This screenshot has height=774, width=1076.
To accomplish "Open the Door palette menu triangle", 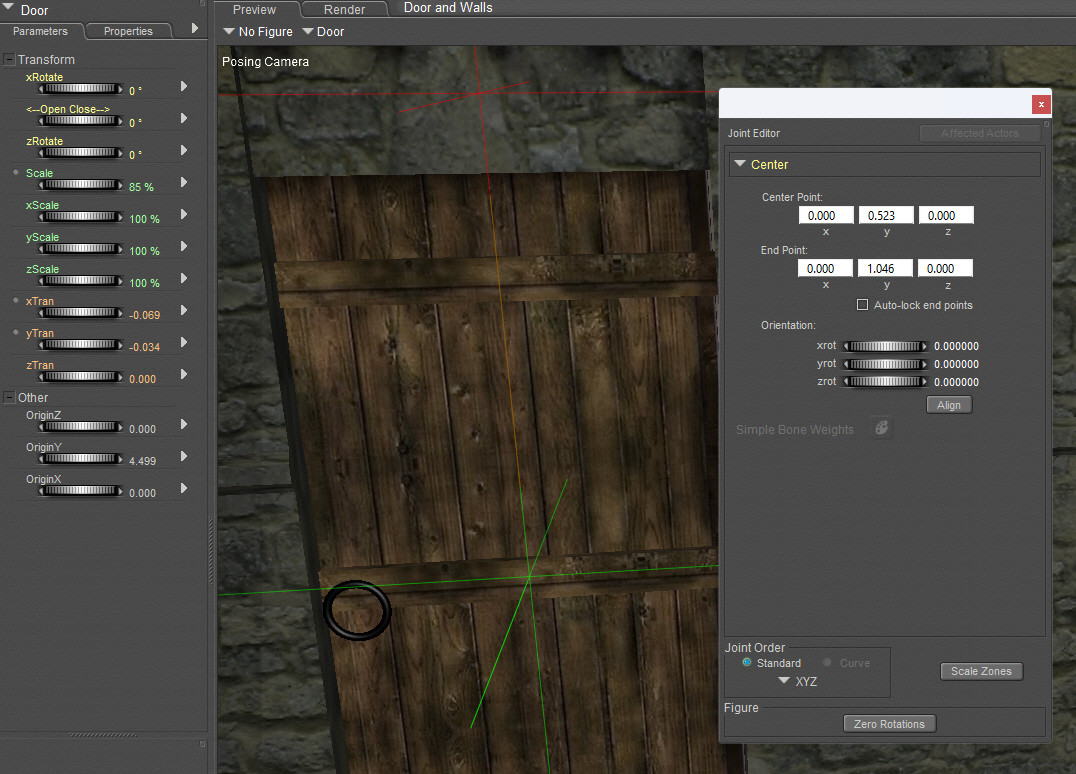I will 8,8.
